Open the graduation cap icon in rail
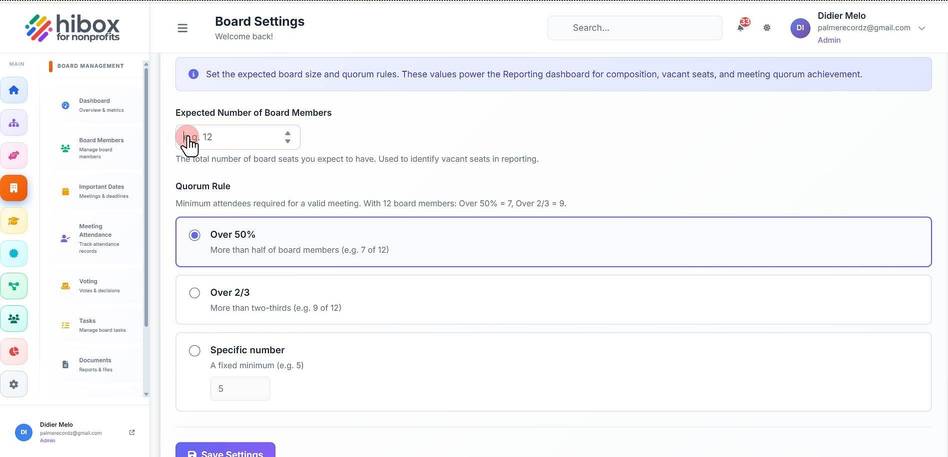 (x=14, y=221)
